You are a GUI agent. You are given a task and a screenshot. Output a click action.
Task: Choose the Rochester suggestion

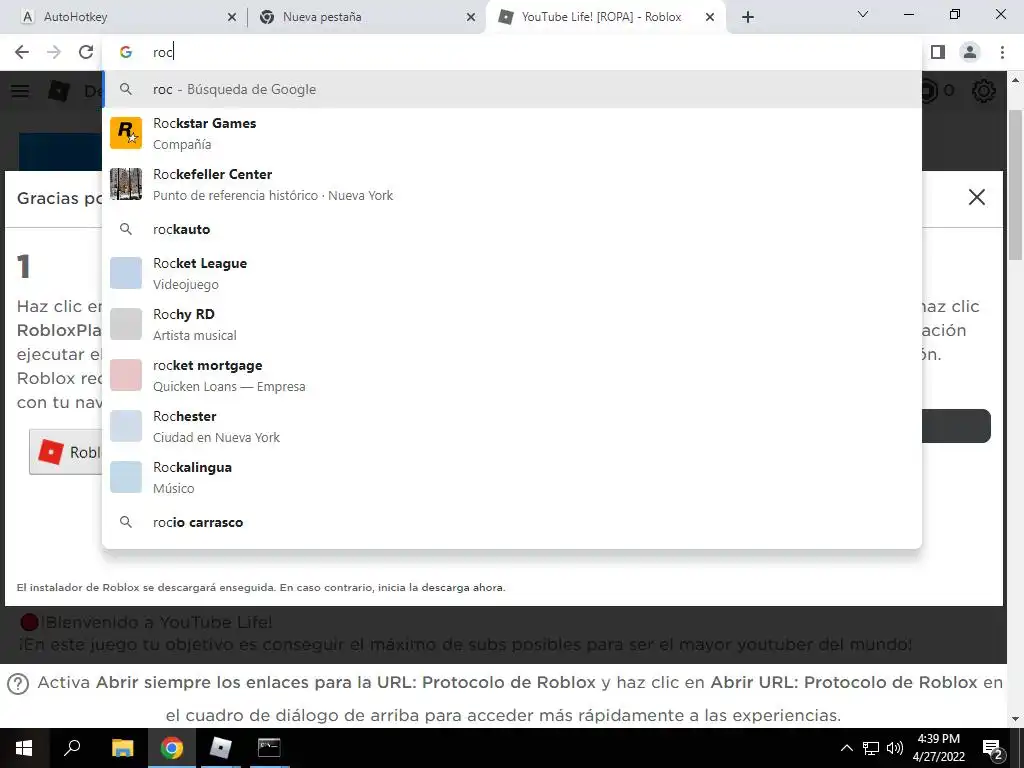[x=512, y=426]
